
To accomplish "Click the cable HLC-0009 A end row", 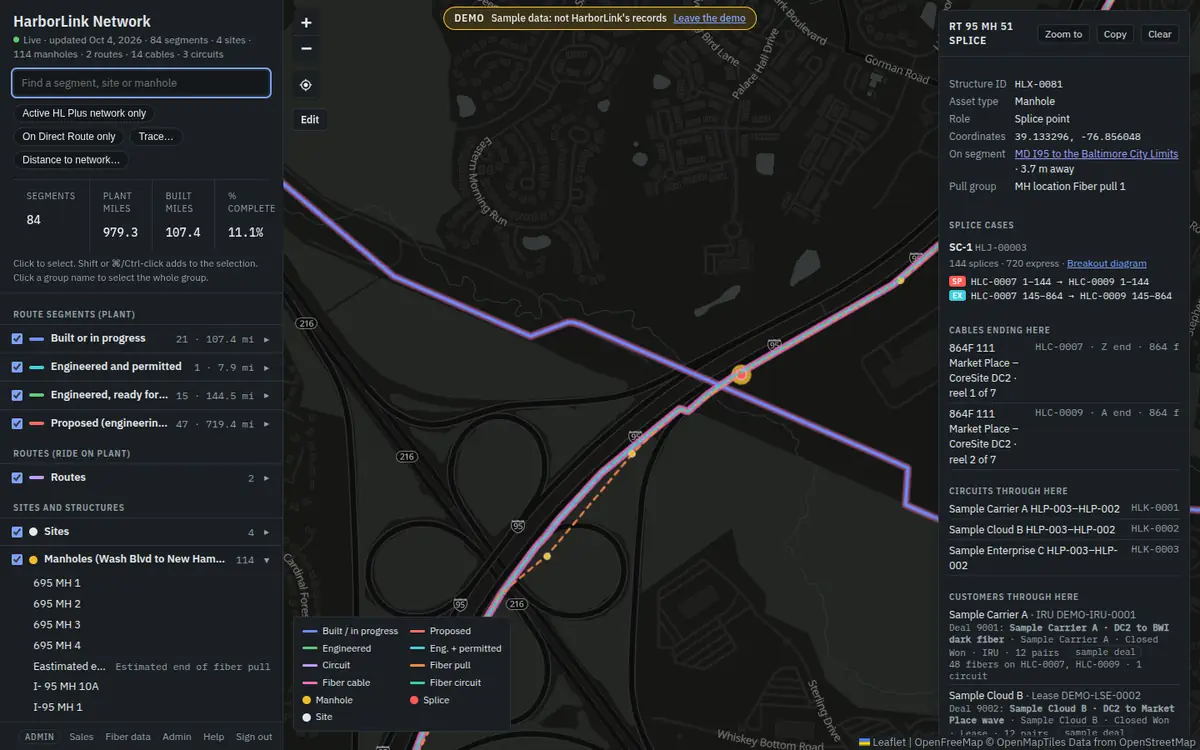I will (1064, 436).
